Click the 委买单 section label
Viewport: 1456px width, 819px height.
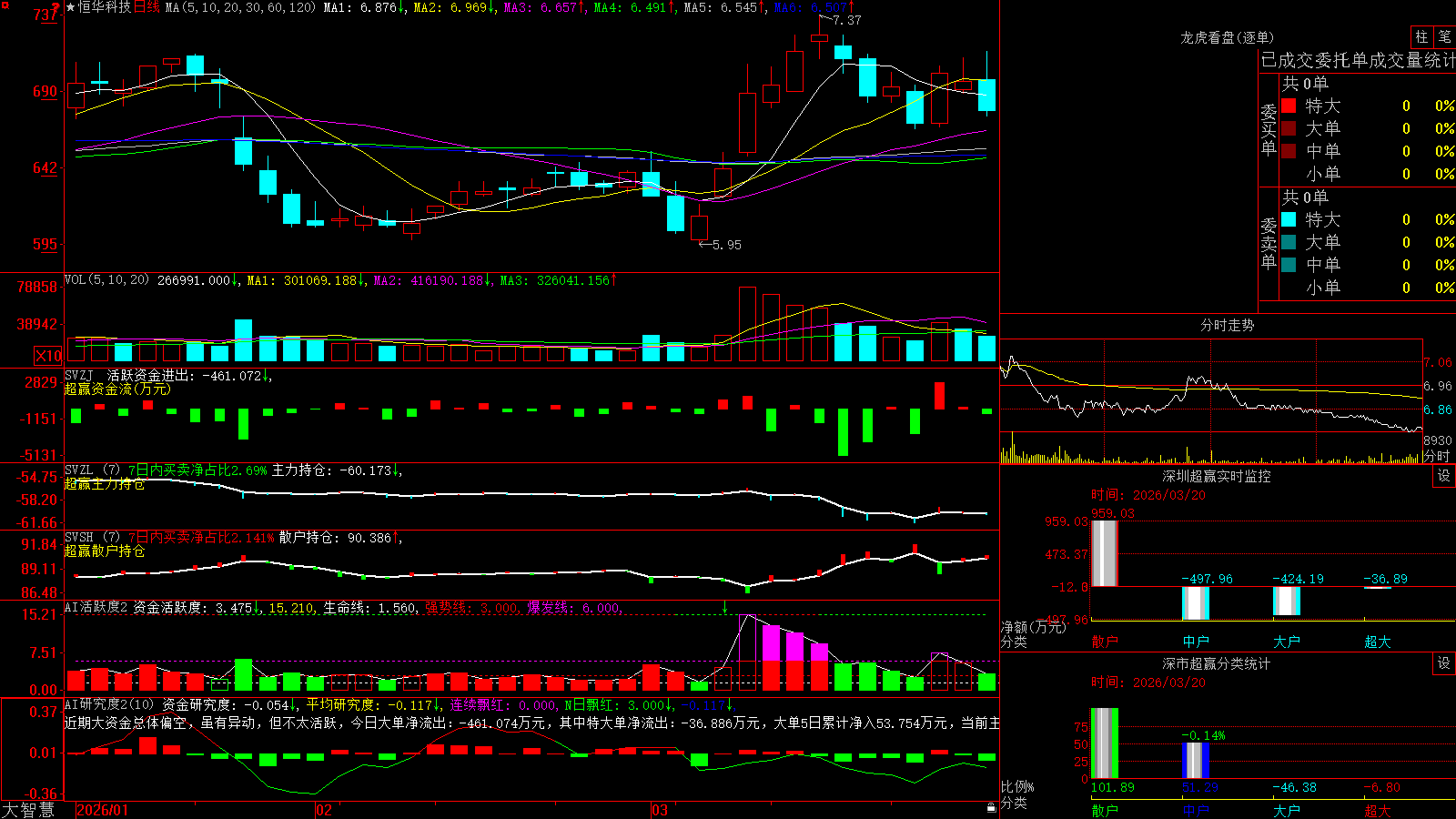point(1269,129)
